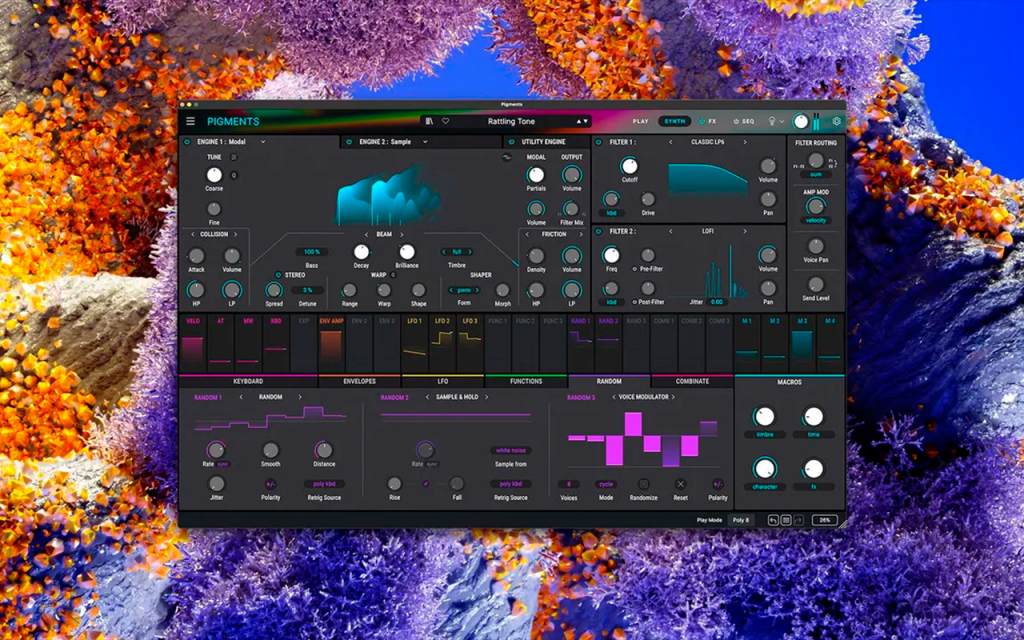1024x640 pixels.
Task: Click the redo arrow in bottom bar
Action: point(798,520)
